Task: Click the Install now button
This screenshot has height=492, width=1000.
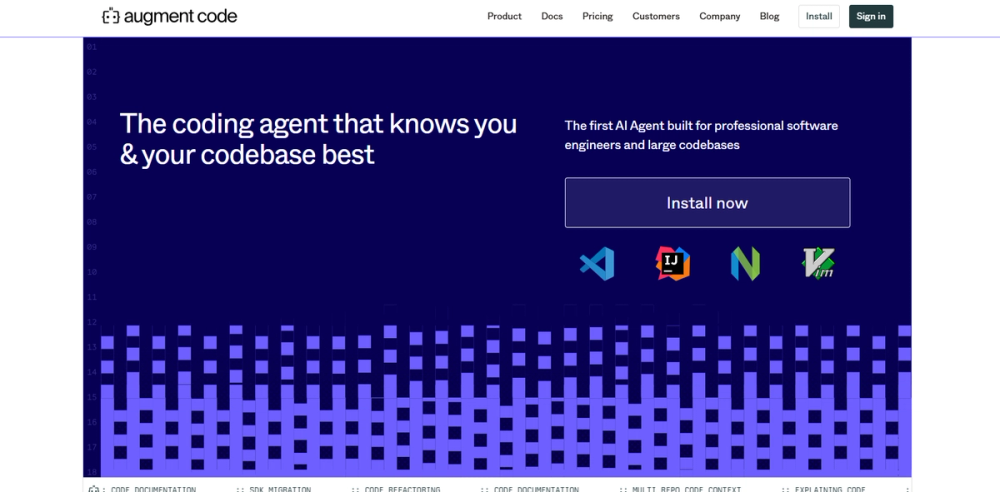Action: [x=707, y=203]
